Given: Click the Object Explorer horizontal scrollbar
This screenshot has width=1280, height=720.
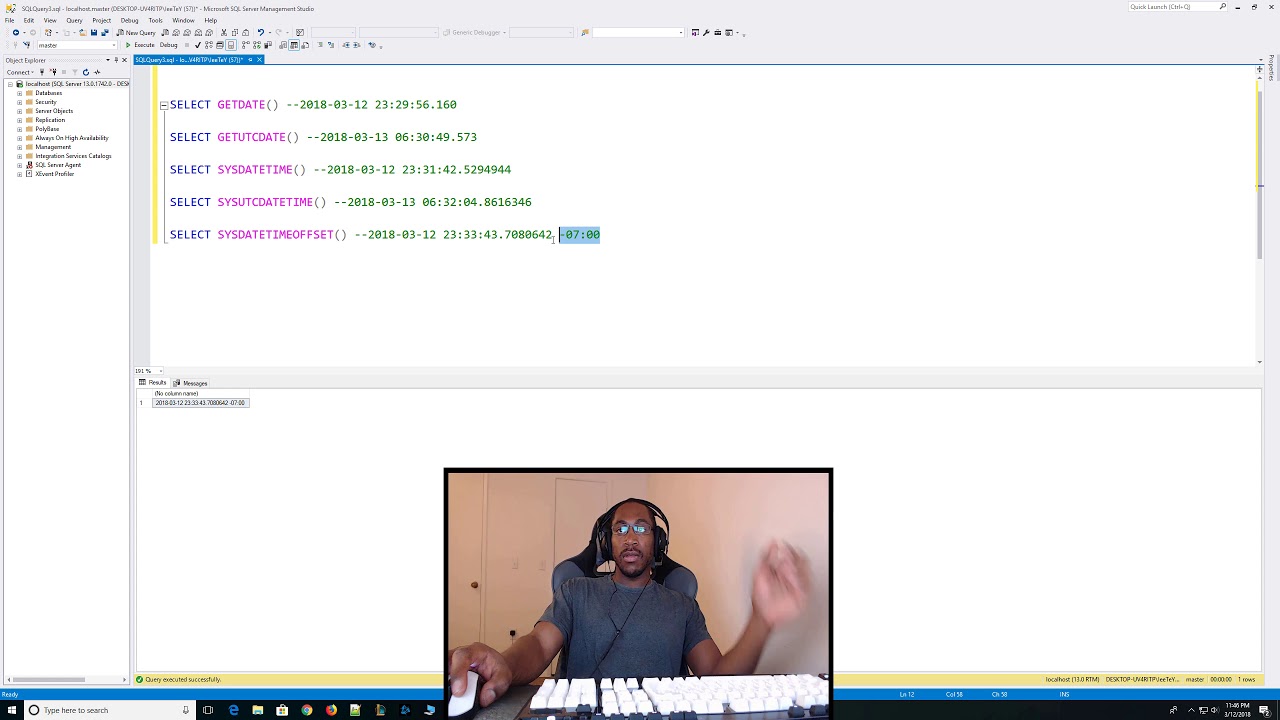Looking at the screenshot, I should [48, 680].
